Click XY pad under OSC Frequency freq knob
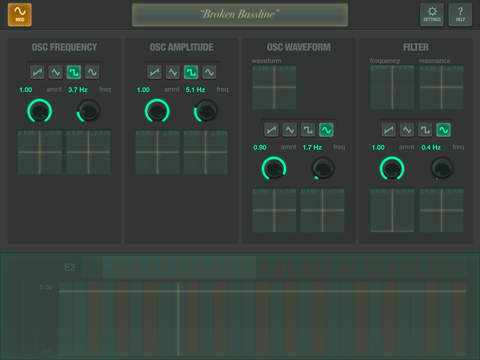 89,152
